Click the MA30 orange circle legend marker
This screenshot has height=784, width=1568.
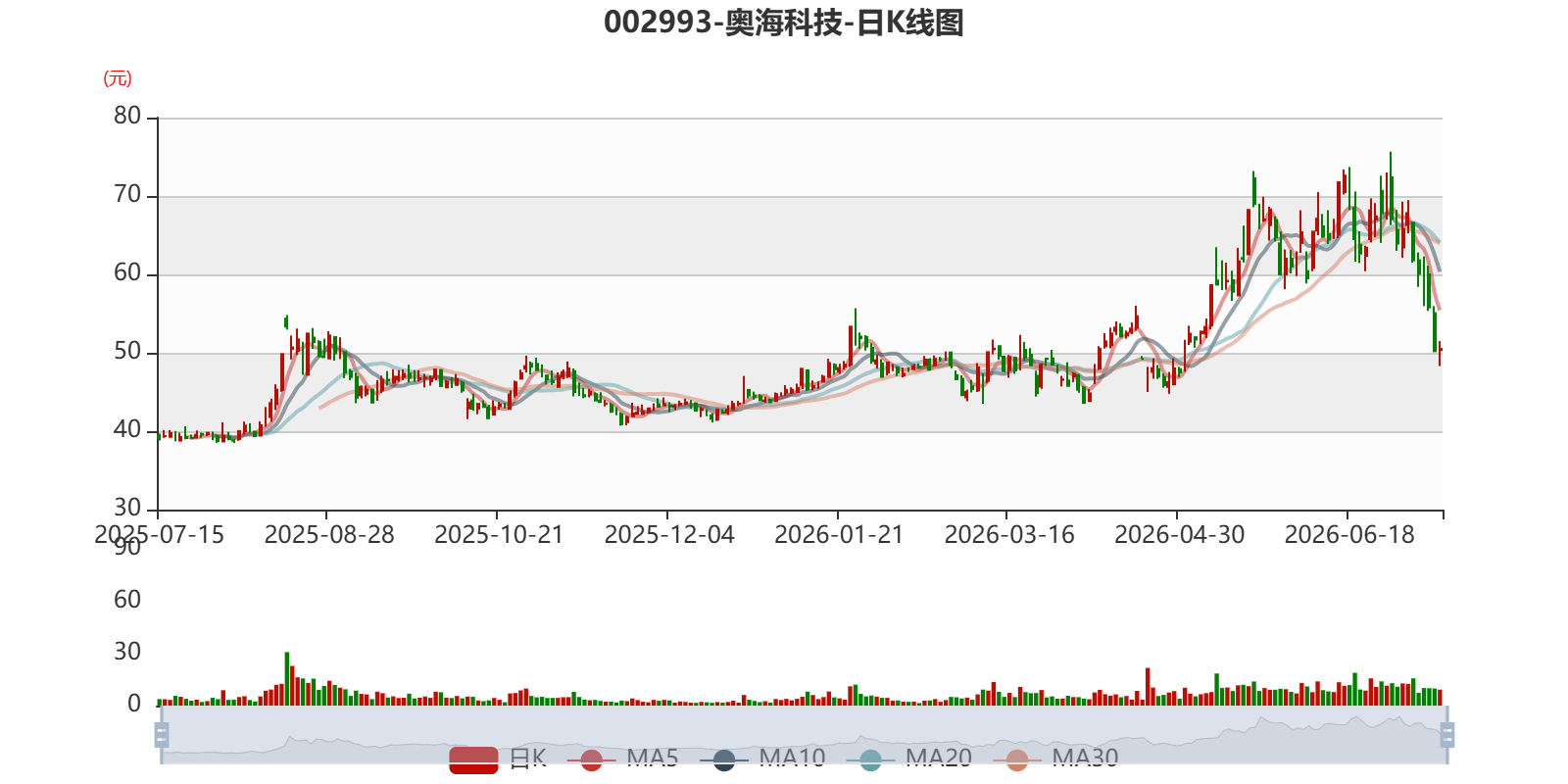(x=1017, y=759)
